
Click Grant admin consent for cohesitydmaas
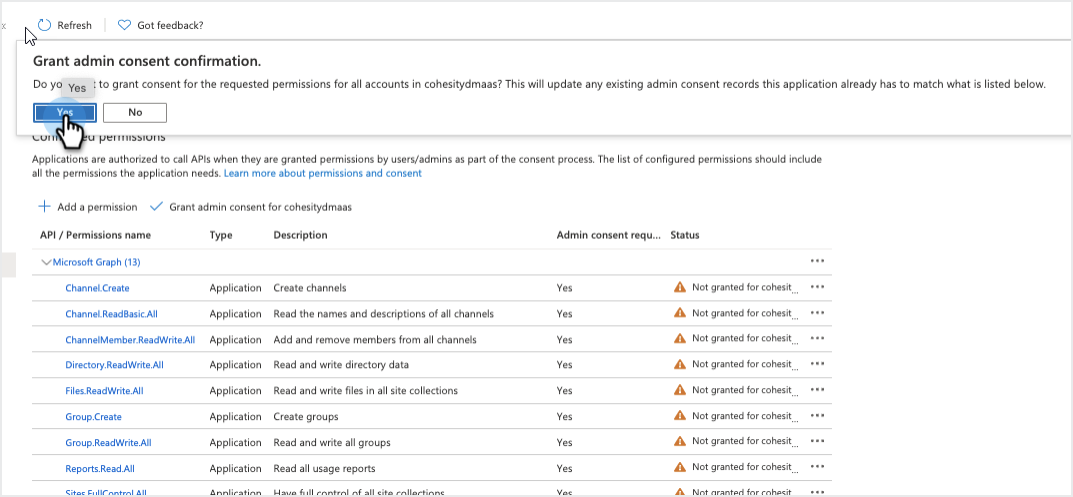click(x=261, y=207)
